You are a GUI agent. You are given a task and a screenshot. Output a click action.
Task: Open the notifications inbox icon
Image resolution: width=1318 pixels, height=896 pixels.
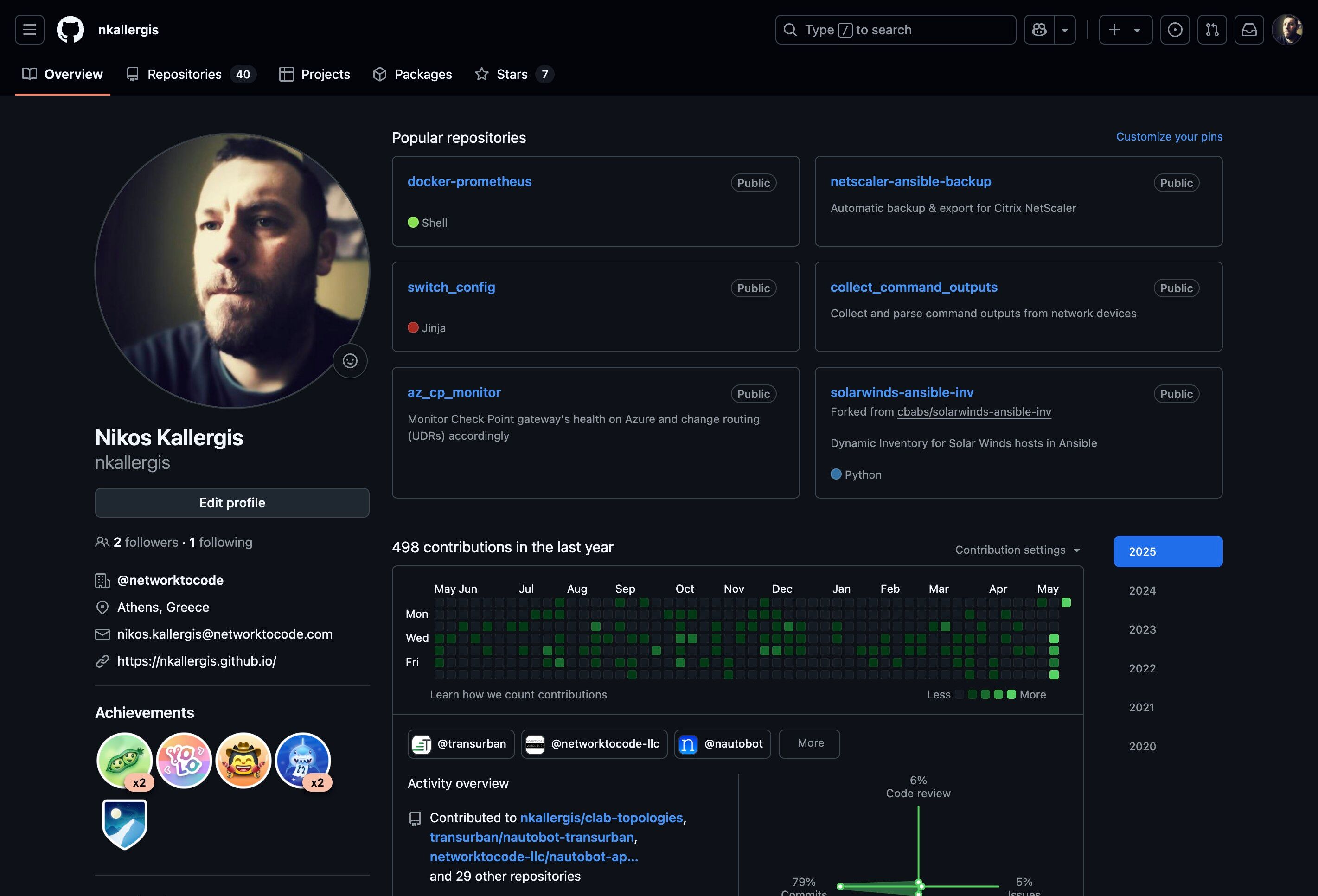point(1249,30)
